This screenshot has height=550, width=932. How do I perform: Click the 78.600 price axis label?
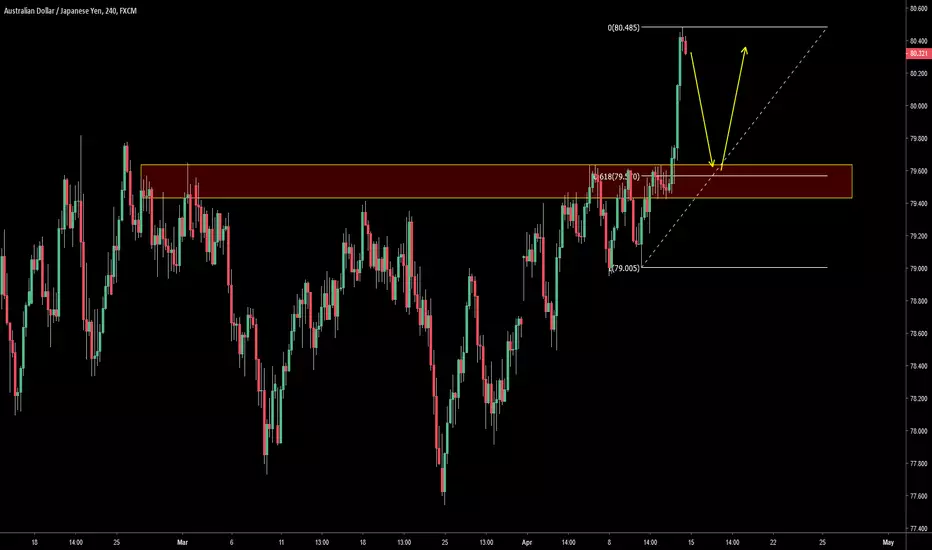[x=918, y=334]
